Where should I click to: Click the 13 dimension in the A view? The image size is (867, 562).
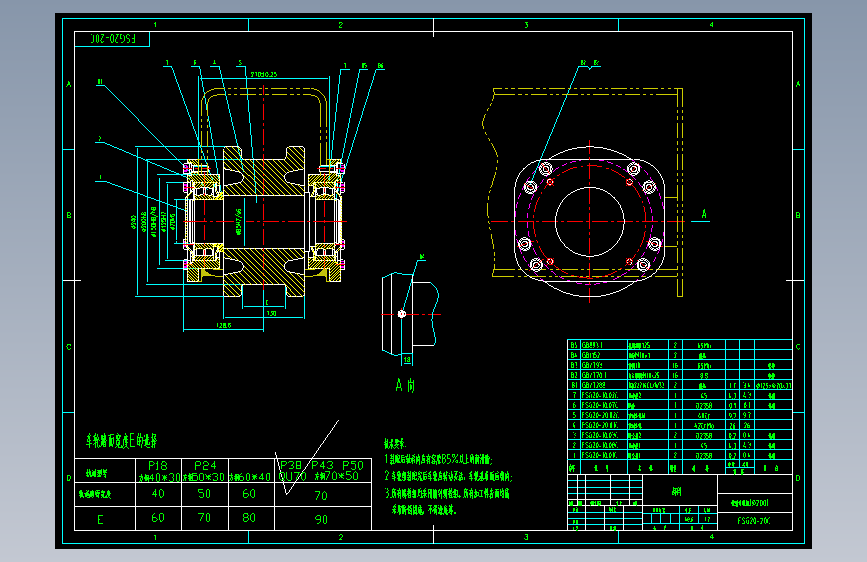[x=407, y=360]
